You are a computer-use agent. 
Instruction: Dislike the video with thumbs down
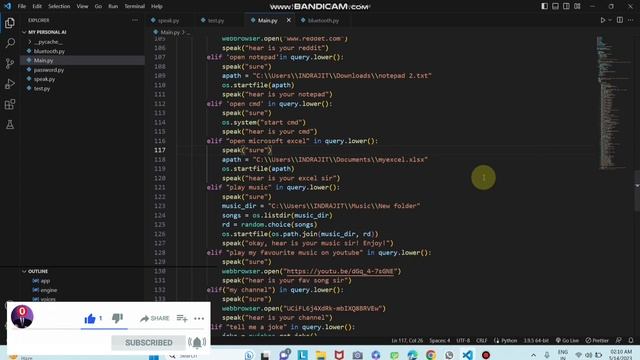click(117, 318)
